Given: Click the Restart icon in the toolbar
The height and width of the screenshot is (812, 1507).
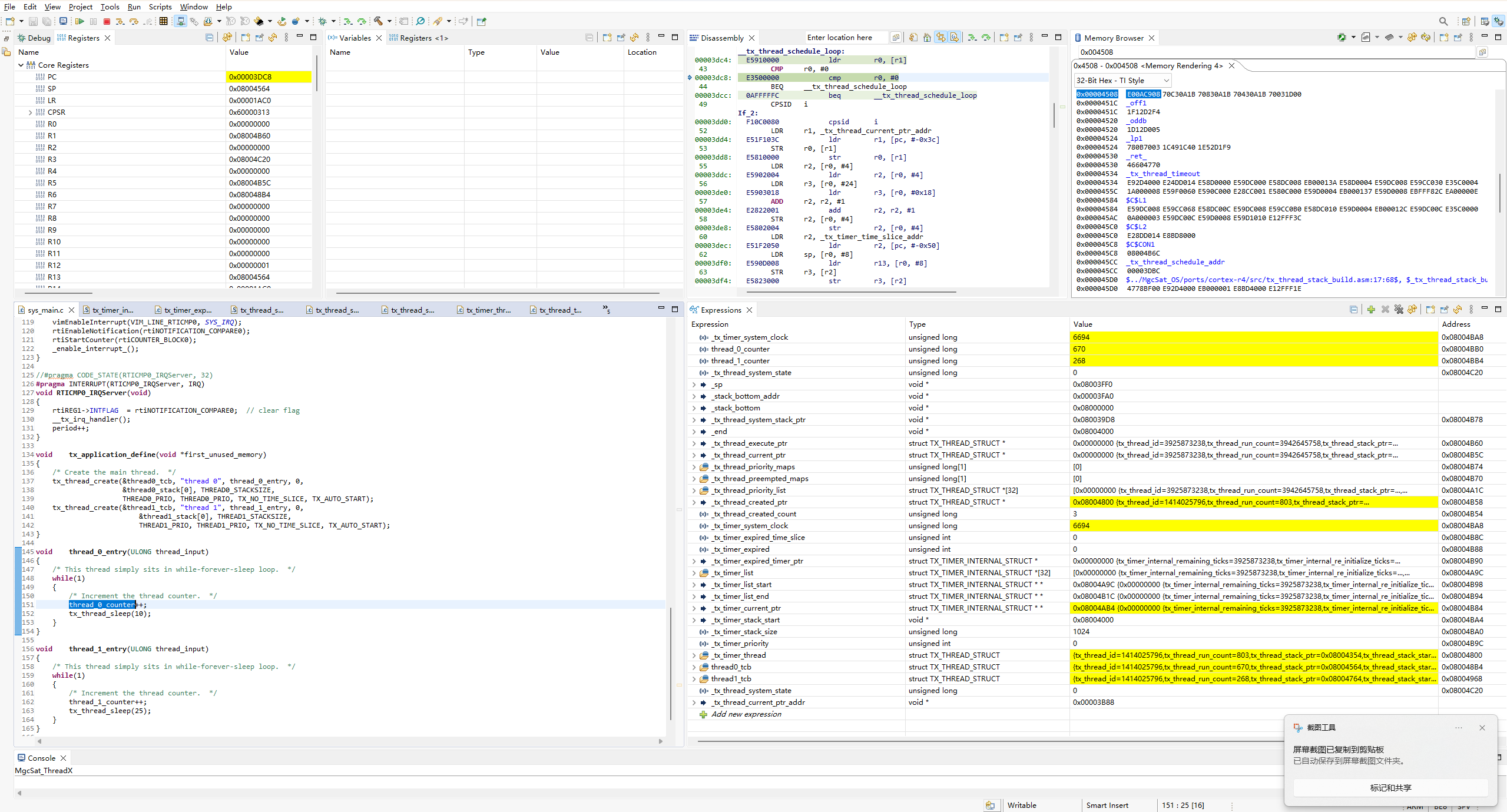Looking at the screenshot, I should 282,21.
